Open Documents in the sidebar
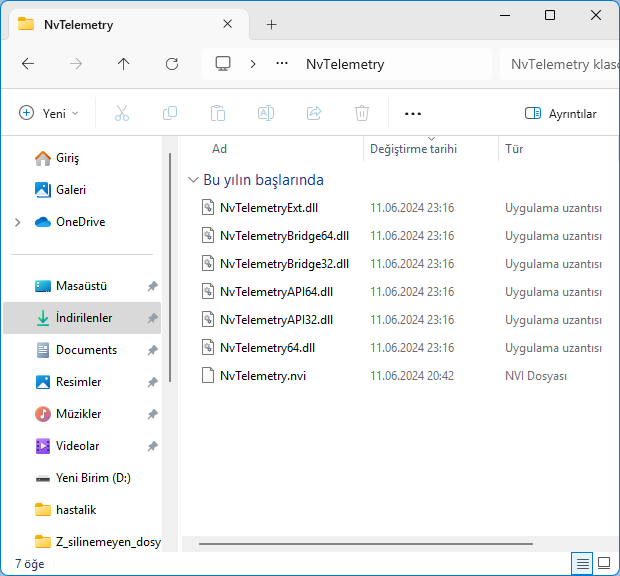Viewport: 620px width, 576px height. click(x=86, y=350)
